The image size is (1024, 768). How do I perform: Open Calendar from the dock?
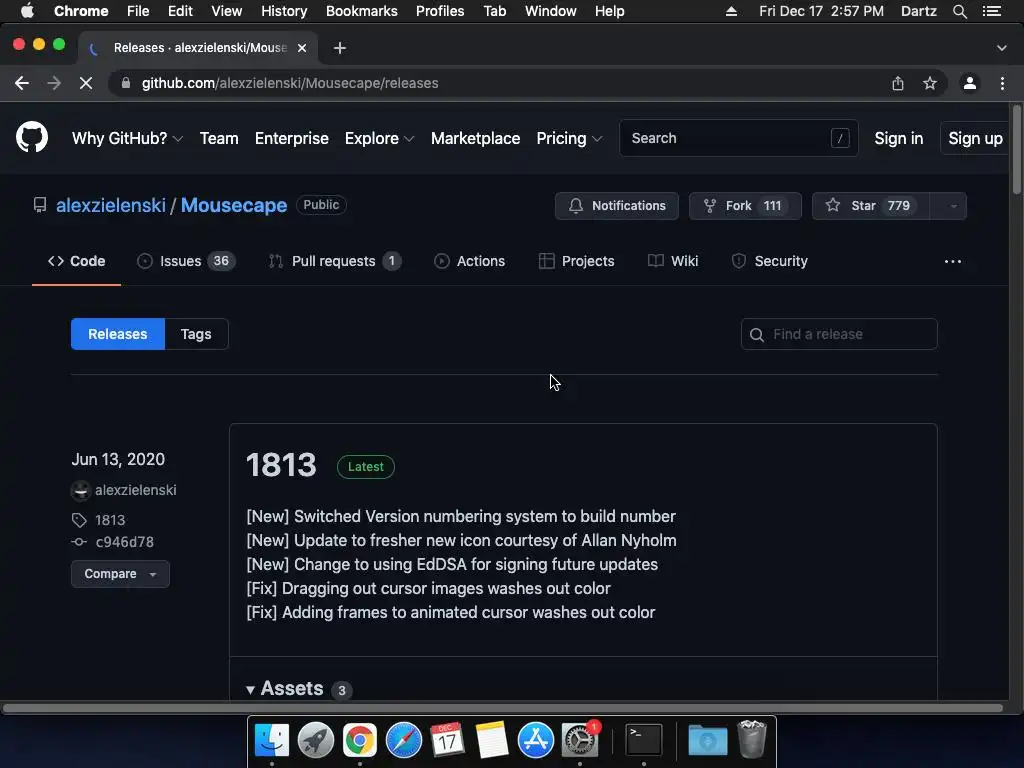447,740
